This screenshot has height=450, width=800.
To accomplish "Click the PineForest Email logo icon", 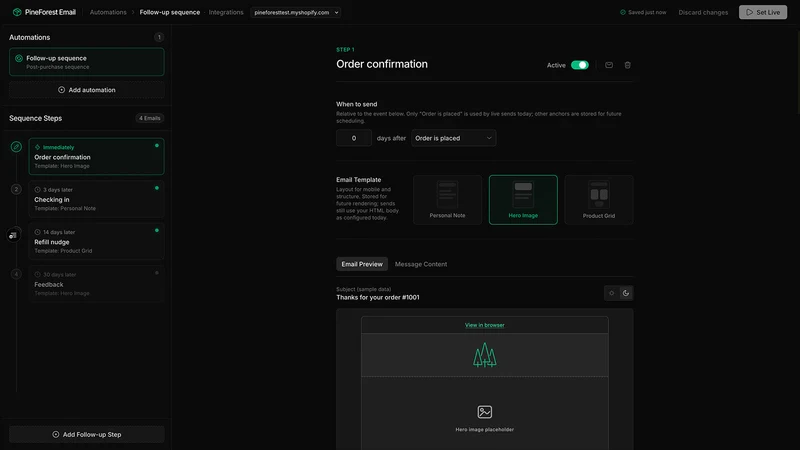I will [x=17, y=12].
